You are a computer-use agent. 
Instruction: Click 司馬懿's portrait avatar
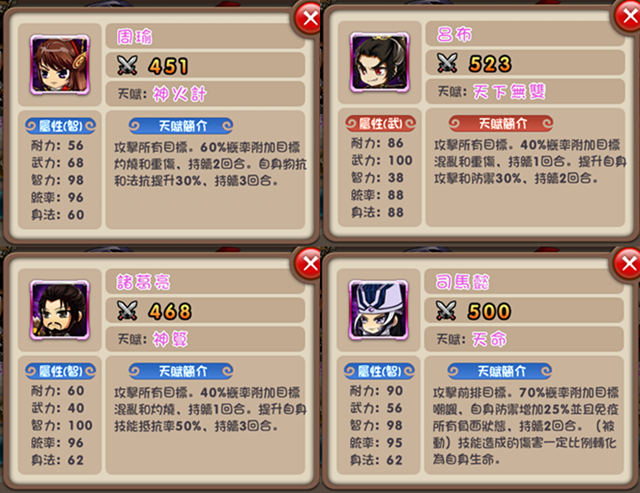(378, 310)
